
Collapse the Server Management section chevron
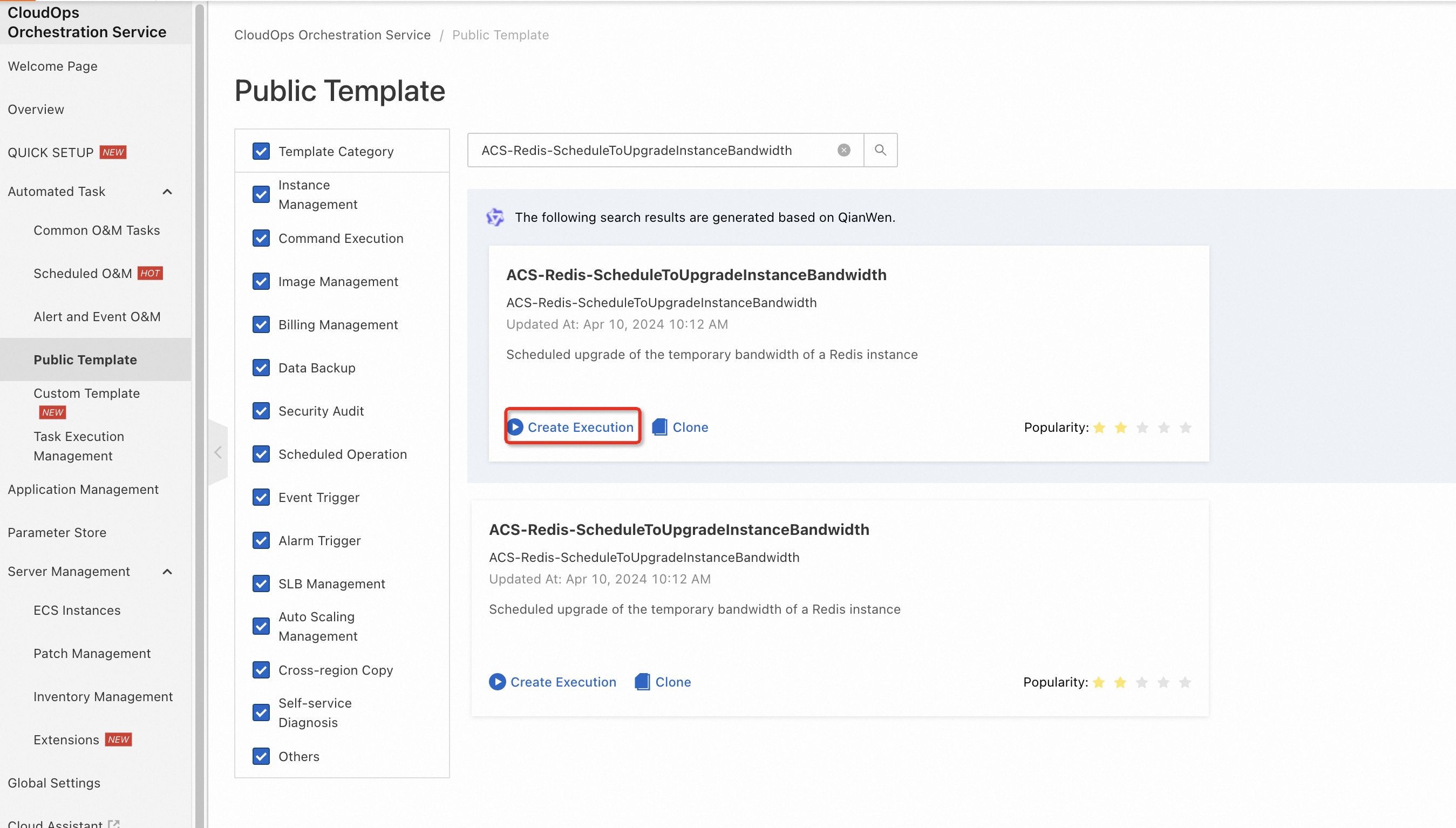tap(167, 572)
